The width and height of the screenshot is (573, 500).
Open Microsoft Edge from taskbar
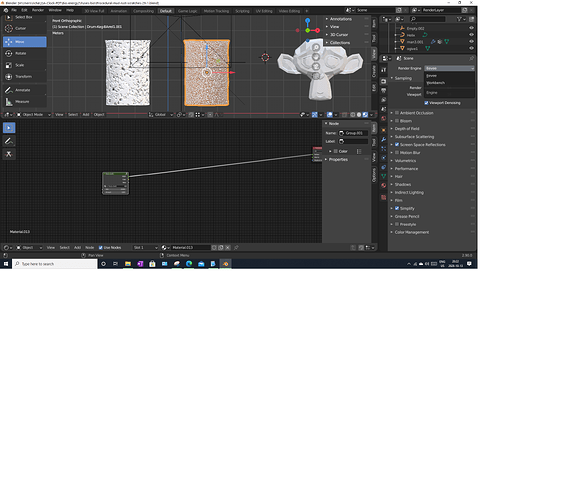coord(189,264)
